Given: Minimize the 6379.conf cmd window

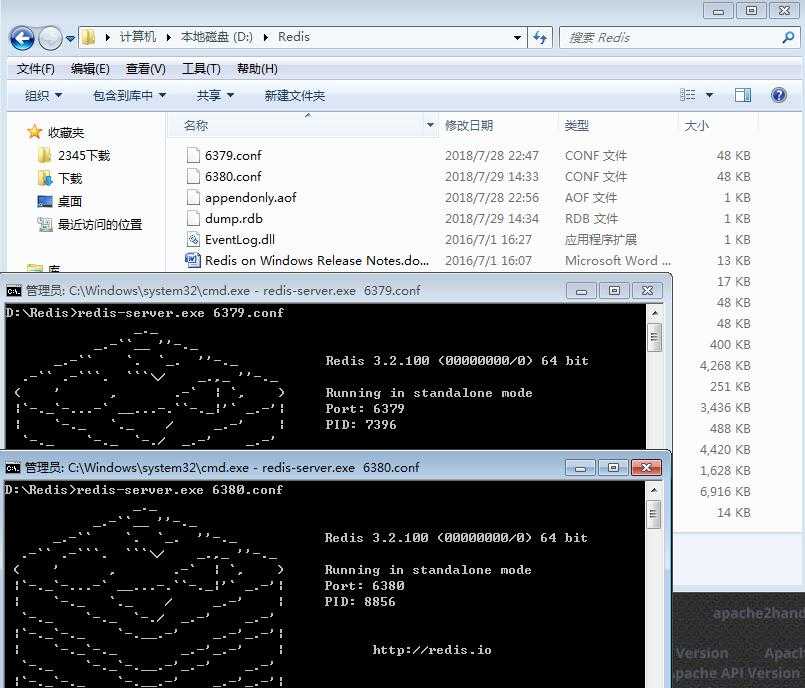Looking at the screenshot, I should pyautogui.click(x=581, y=291).
